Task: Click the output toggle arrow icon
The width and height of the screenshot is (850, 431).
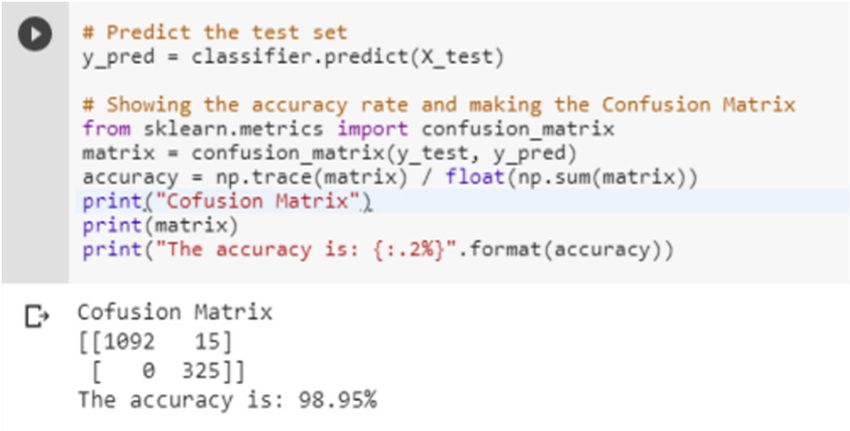Action: pyautogui.click(x=37, y=317)
